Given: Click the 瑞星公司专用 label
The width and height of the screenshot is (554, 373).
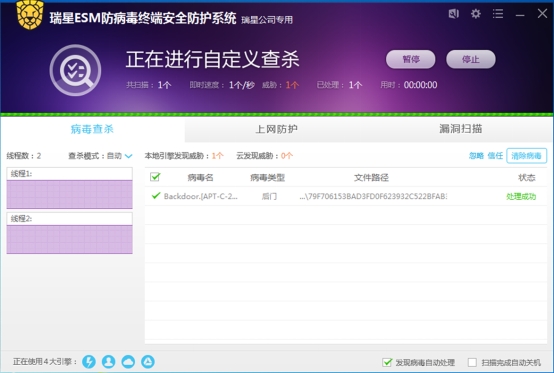Looking at the screenshot, I should [x=267, y=20].
